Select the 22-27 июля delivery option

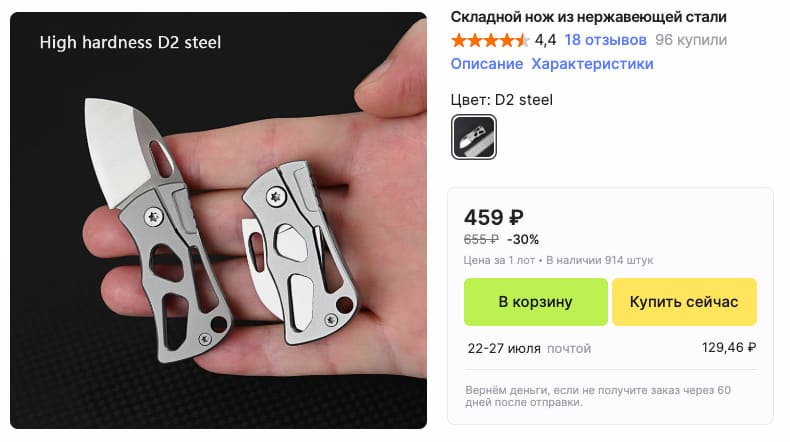click(504, 348)
